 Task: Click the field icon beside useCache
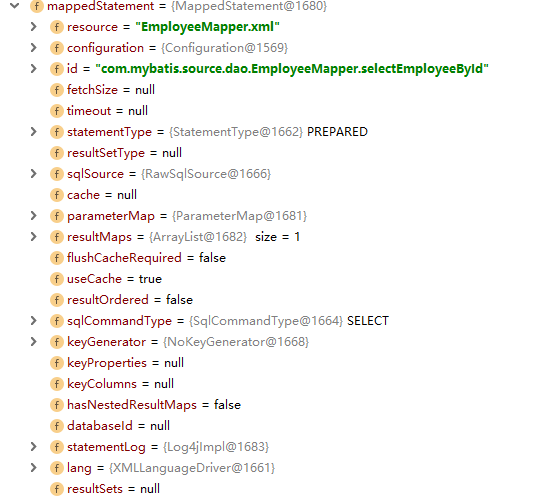pyautogui.click(x=57, y=279)
